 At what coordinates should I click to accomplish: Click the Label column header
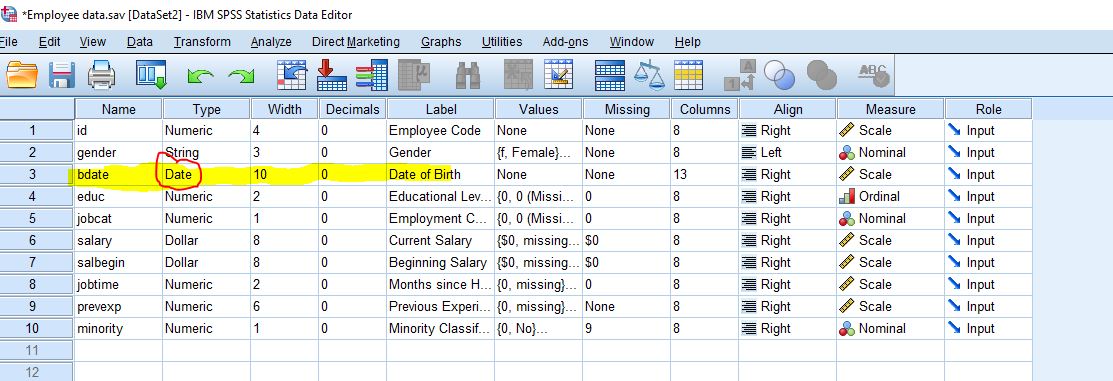tap(441, 109)
